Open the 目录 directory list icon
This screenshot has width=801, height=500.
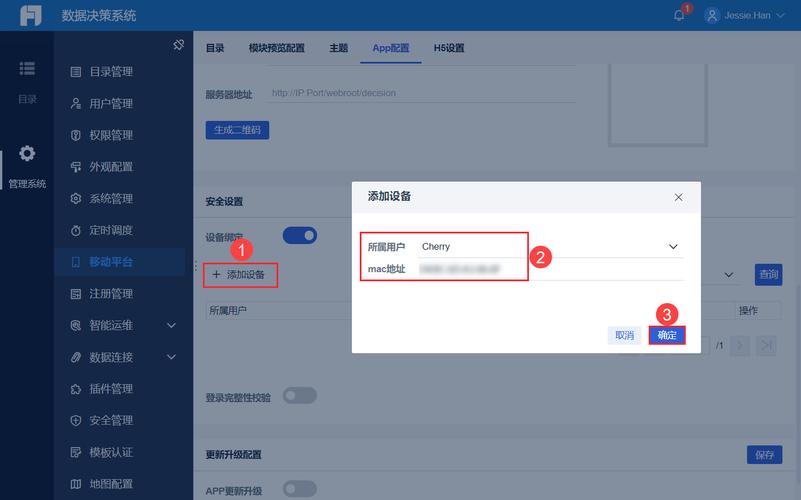[x=27, y=68]
